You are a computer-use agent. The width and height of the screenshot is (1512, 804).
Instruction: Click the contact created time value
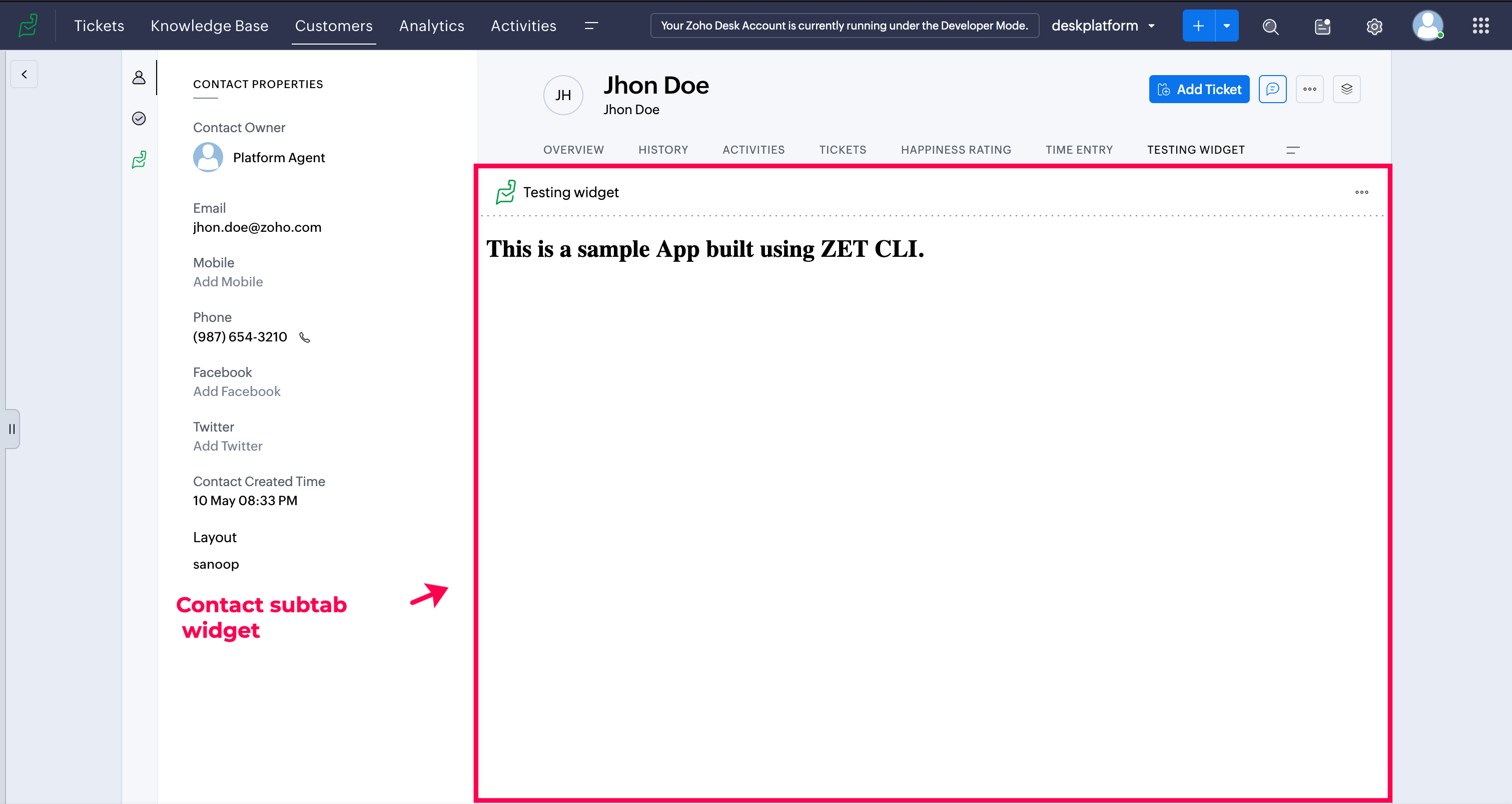point(245,500)
